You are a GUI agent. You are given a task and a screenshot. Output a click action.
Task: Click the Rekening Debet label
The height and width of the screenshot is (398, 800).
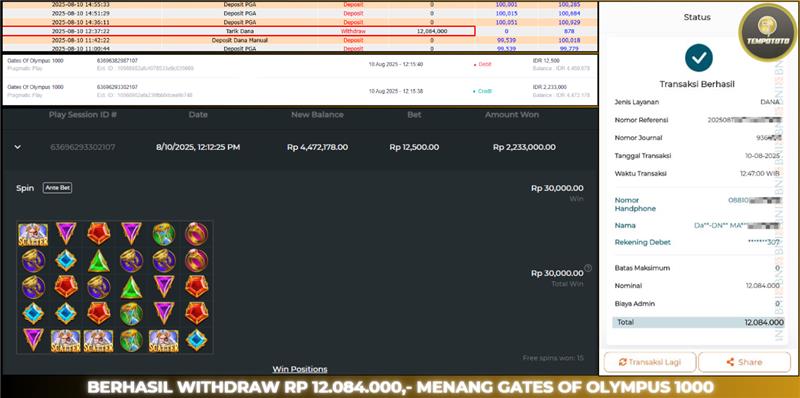click(642, 242)
